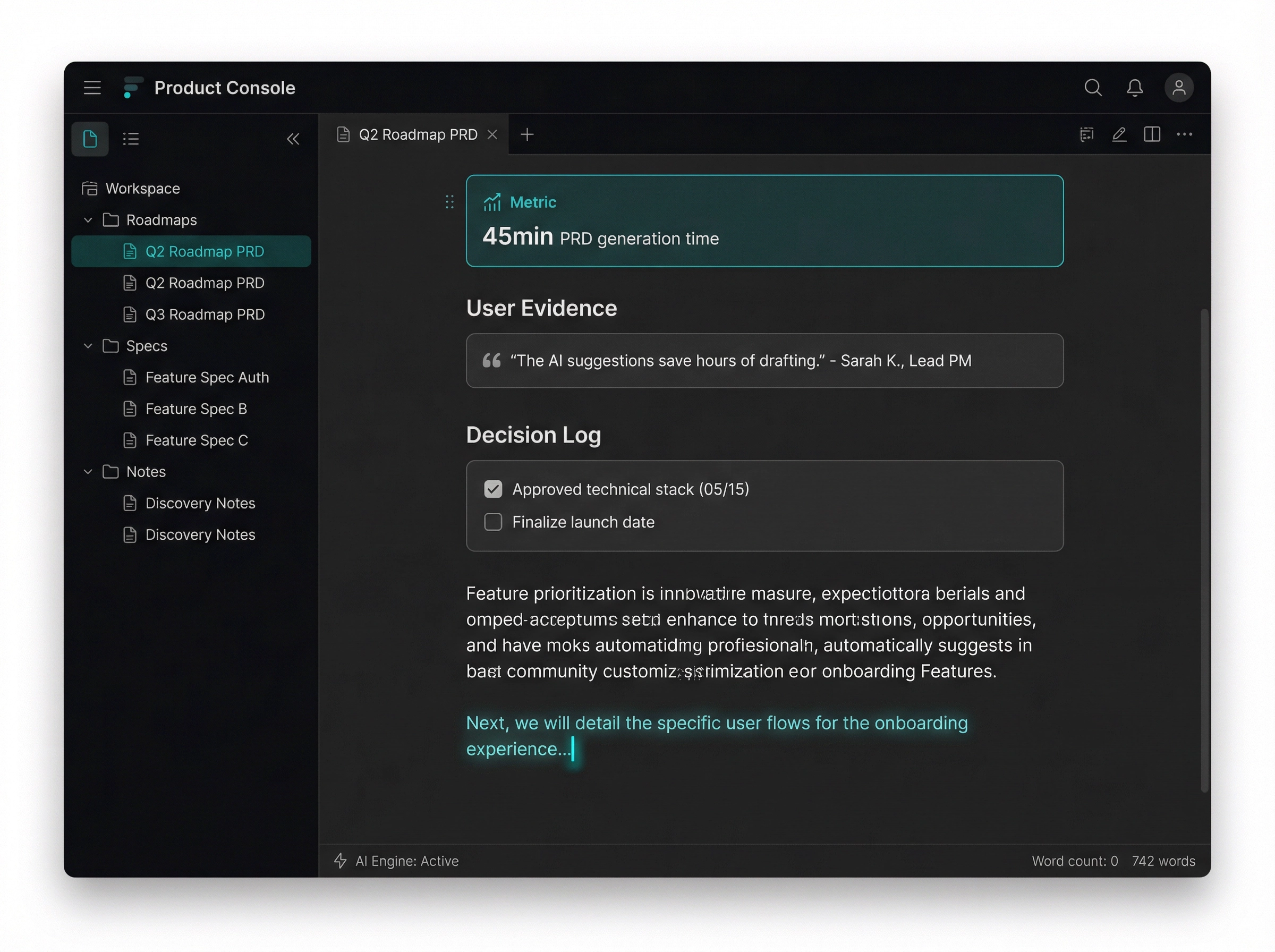Check the Finalize launch date checkbox
The width and height of the screenshot is (1275, 952).
pos(493,522)
